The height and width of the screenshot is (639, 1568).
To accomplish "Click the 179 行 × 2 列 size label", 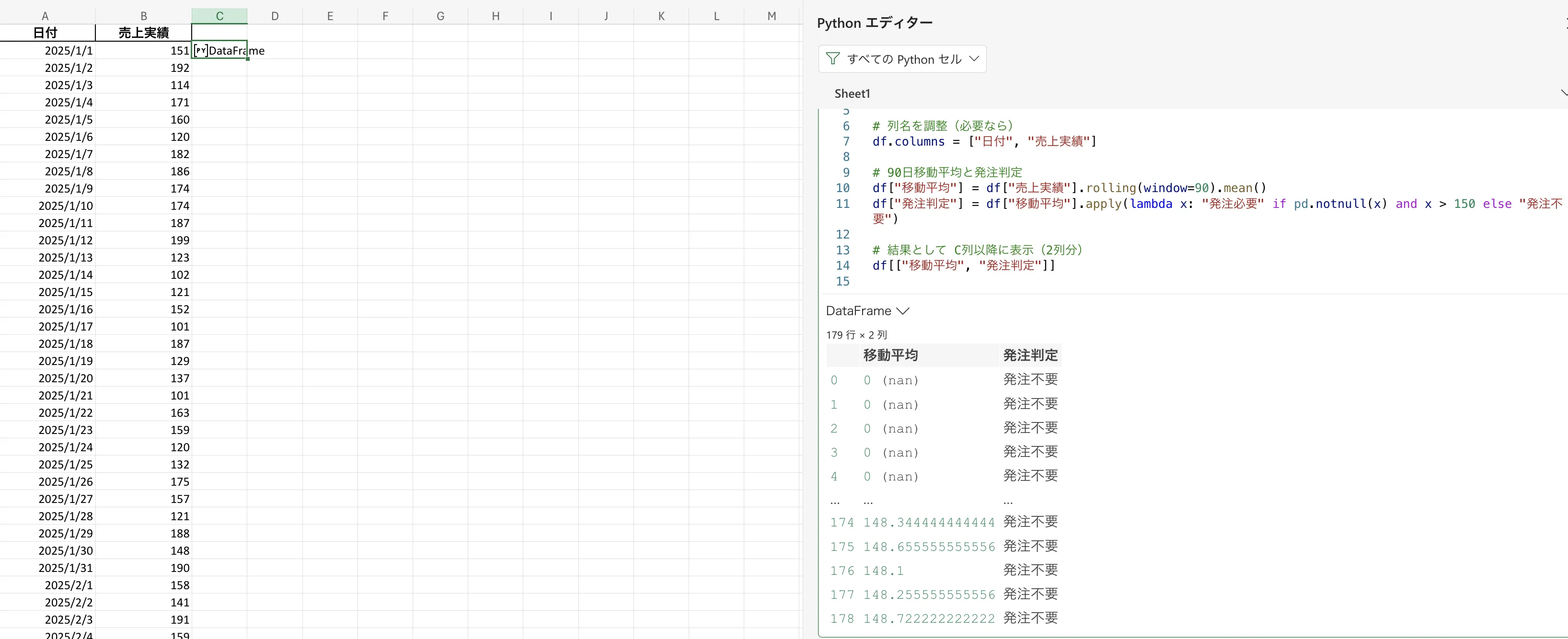I will pyautogui.click(x=856, y=335).
